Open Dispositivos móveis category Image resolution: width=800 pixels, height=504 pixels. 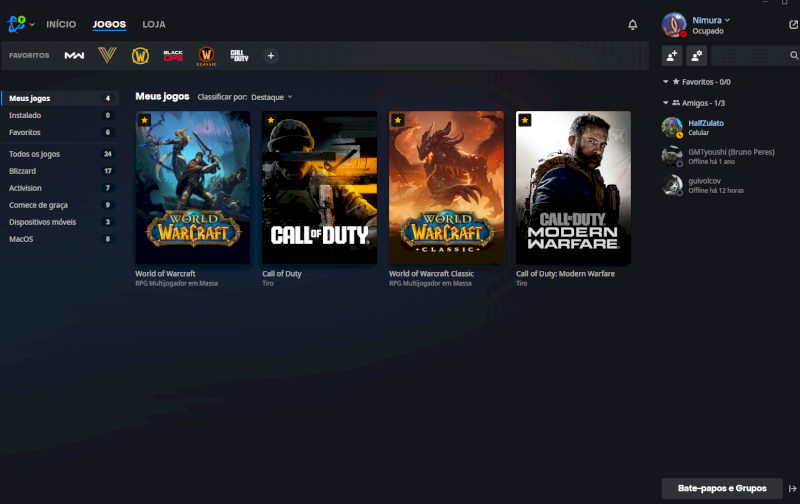(x=60, y=222)
